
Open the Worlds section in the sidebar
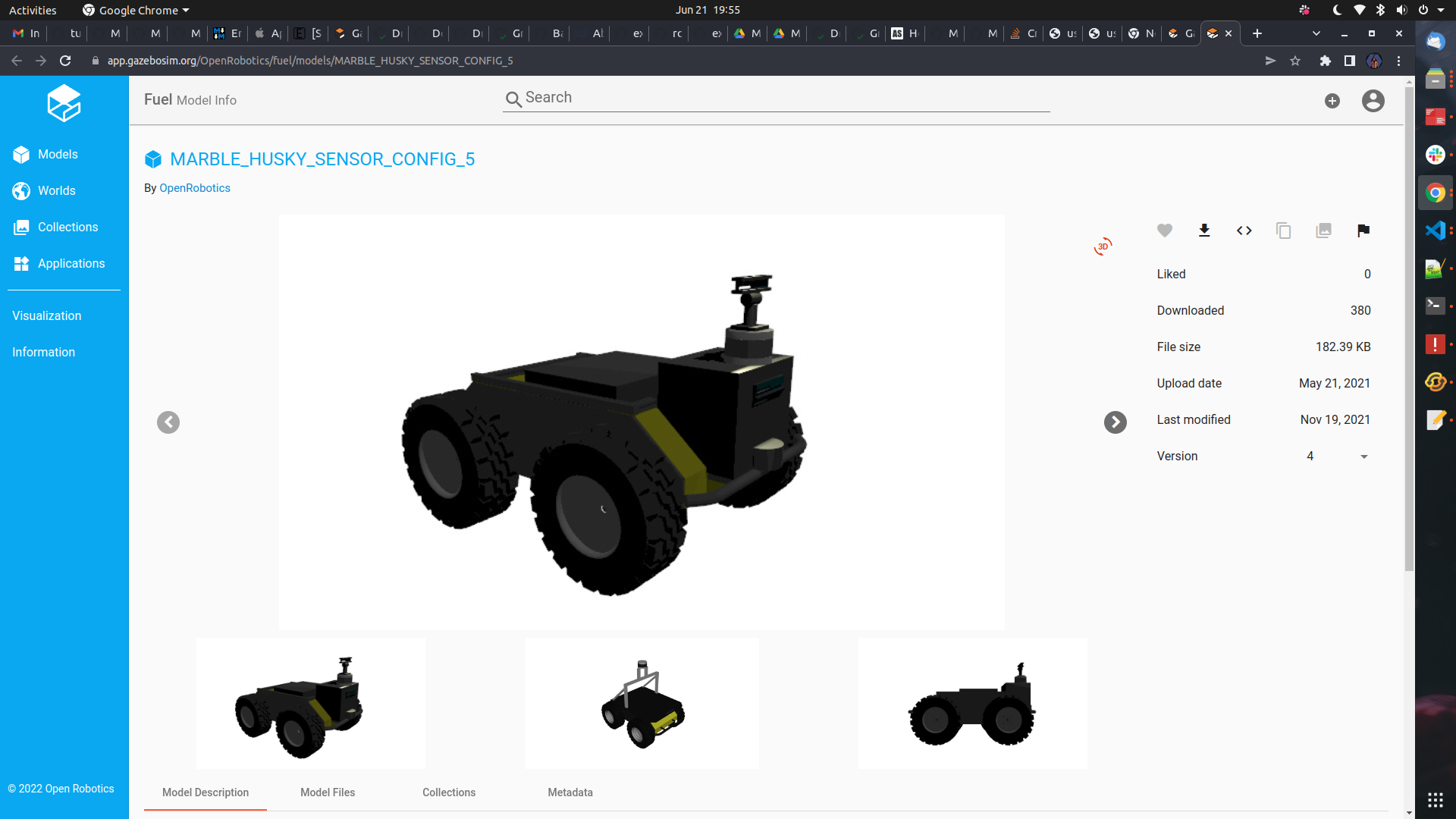click(x=56, y=190)
